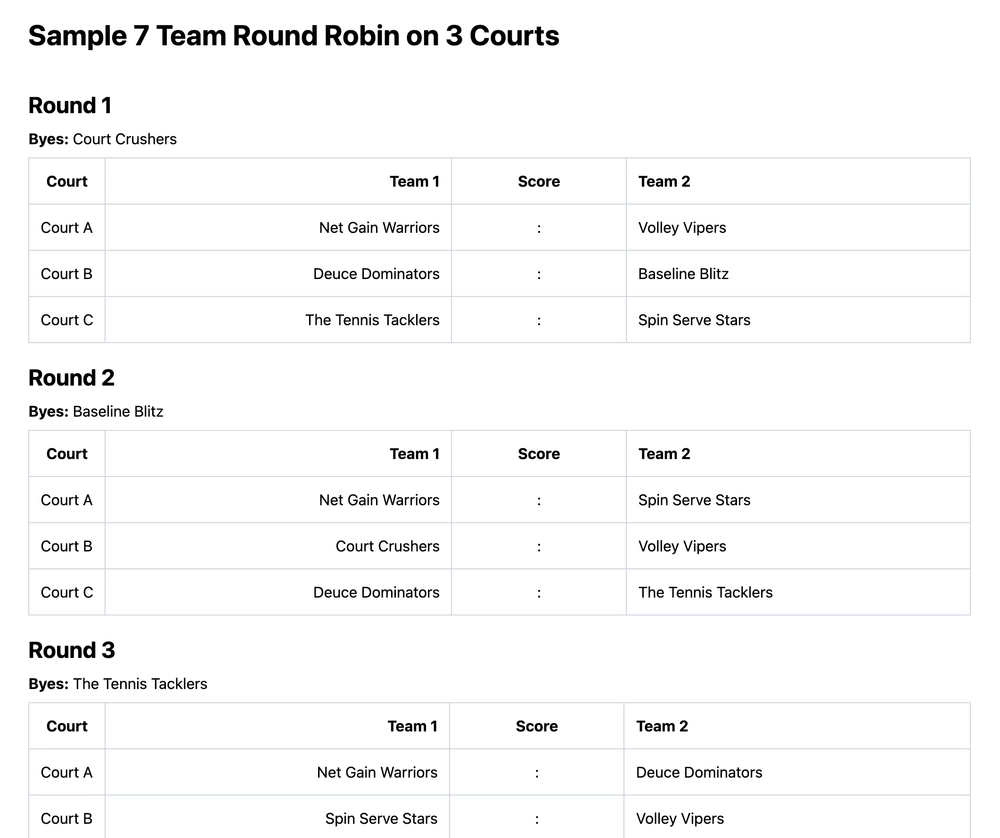Screen dimensions: 1000x838
Task: Click Court Crushers team cell in Round 2 table
Action: [387, 546]
